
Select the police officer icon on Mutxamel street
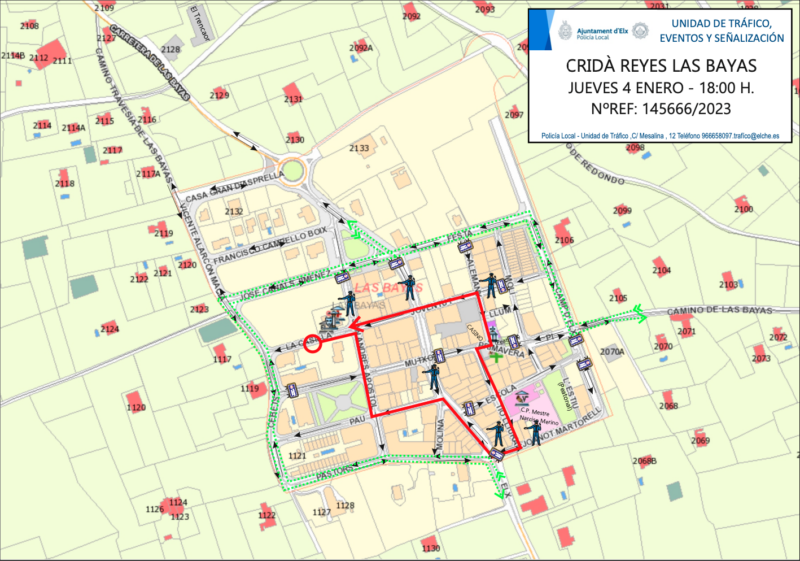point(433,377)
